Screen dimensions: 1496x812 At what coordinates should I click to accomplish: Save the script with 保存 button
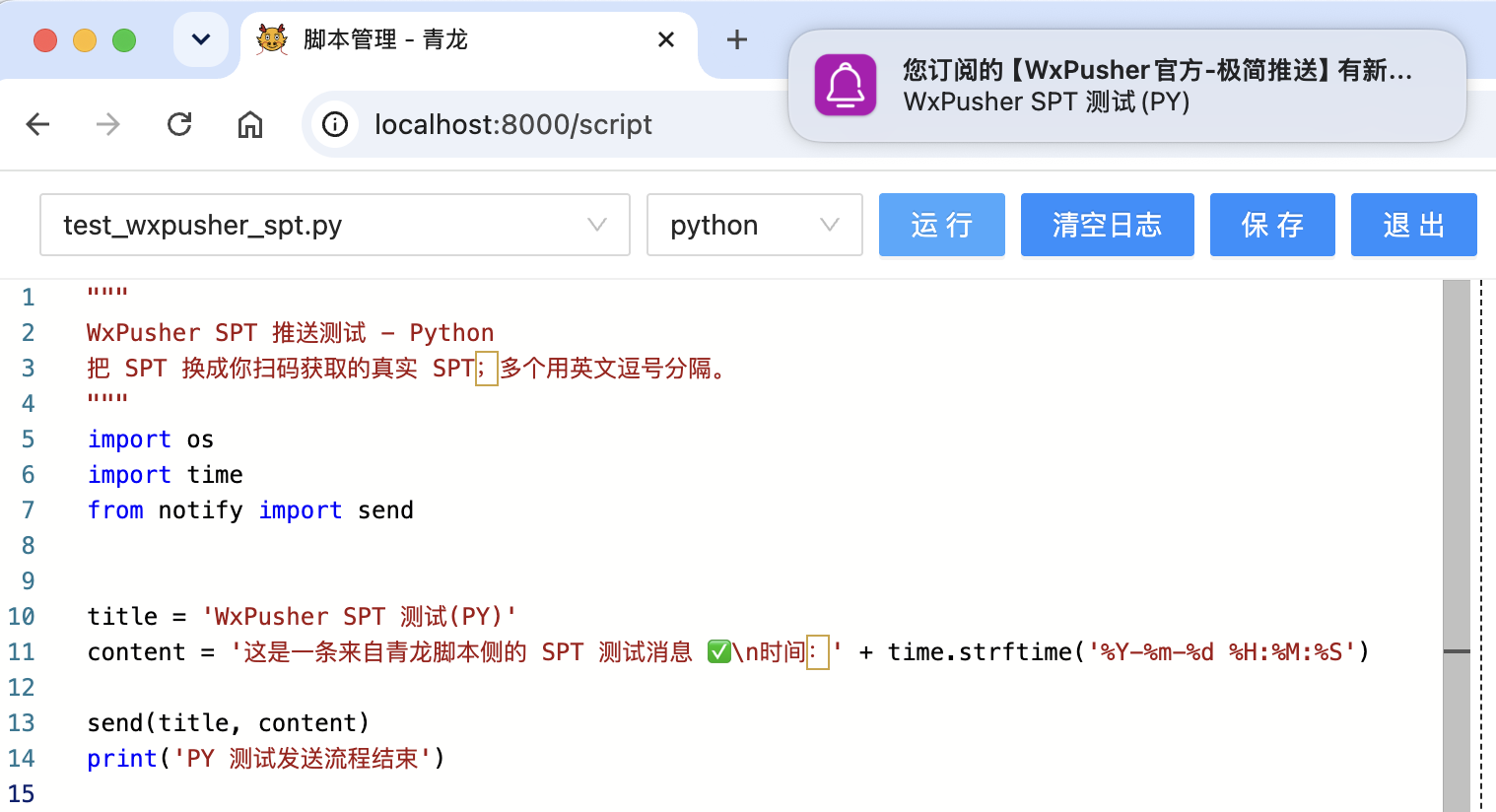(x=1272, y=225)
